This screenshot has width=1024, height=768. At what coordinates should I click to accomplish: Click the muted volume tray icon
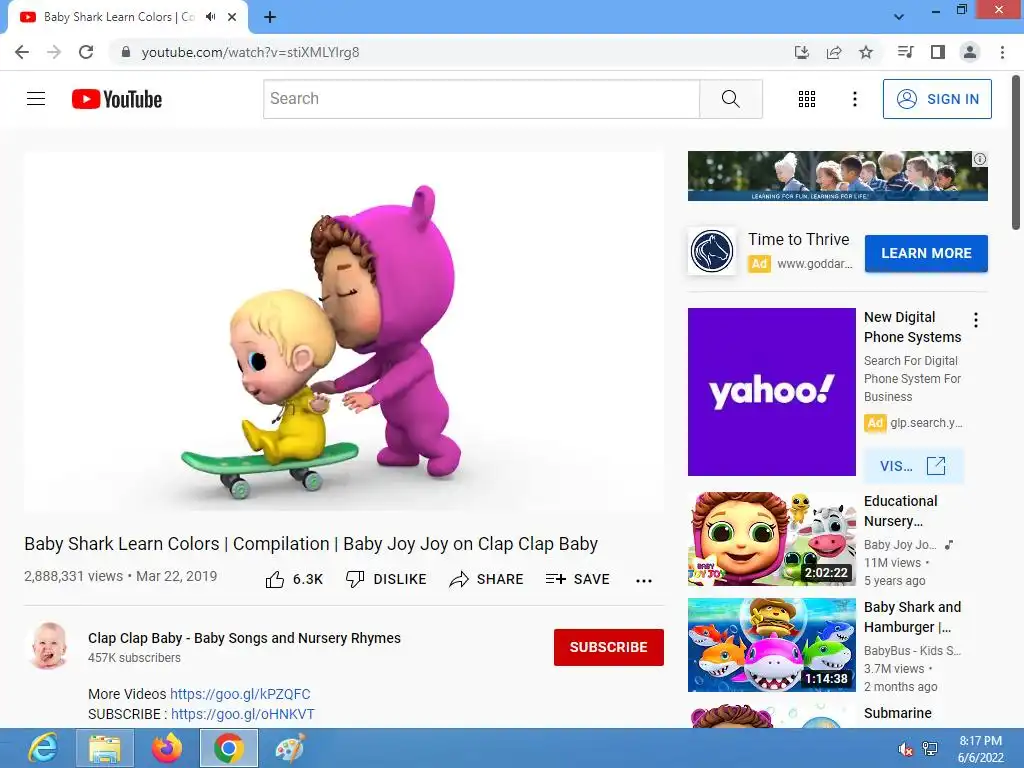pyautogui.click(x=906, y=749)
